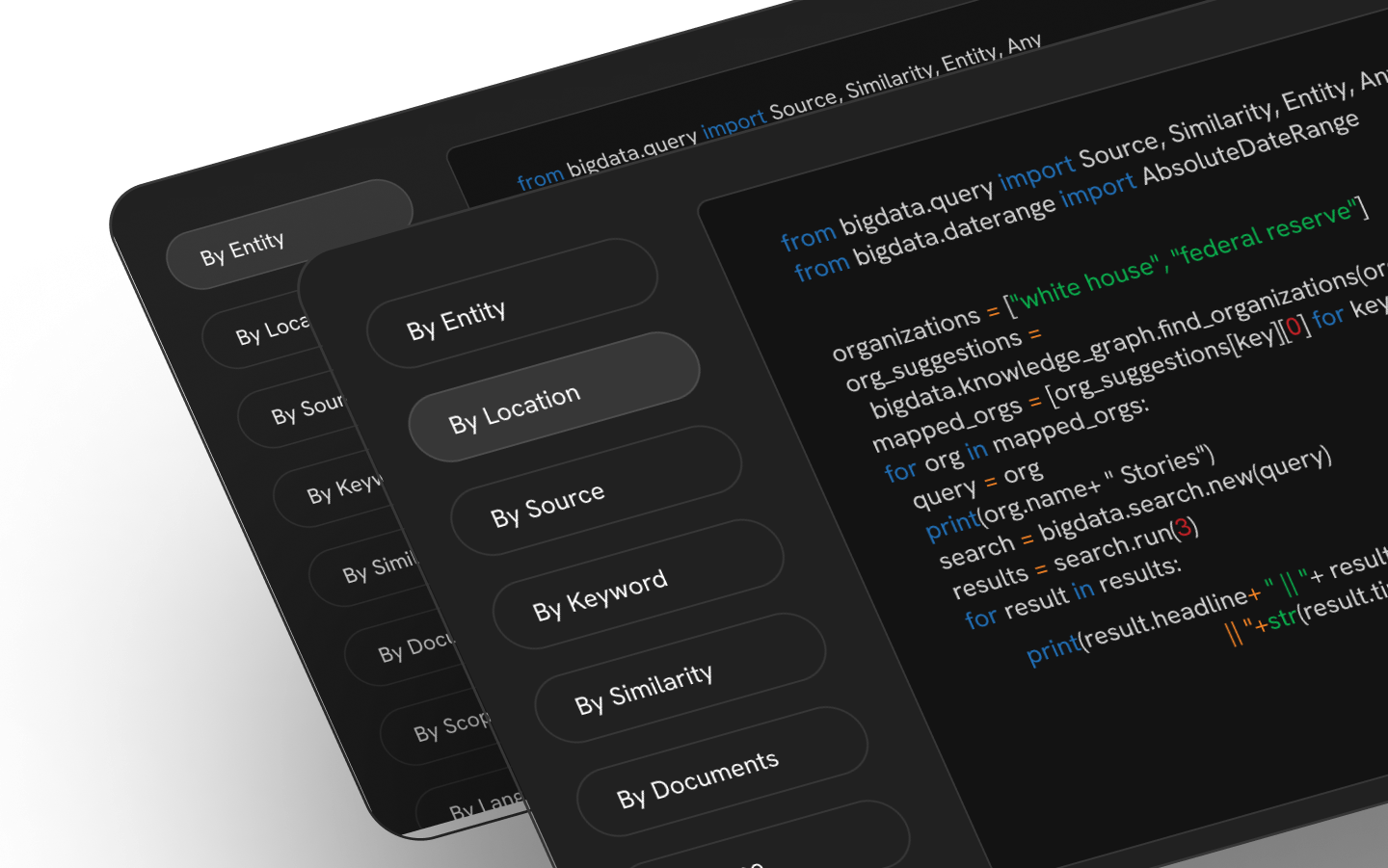Click the 'for org in mapped_orgs:' line
The image size is (1388, 868).
coord(1017,439)
